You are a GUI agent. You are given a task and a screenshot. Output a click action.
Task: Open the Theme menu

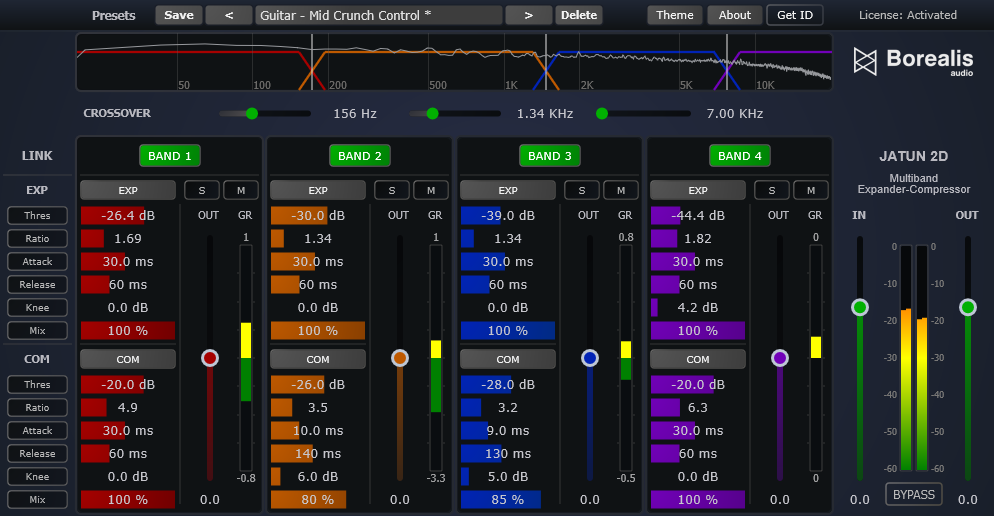pyautogui.click(x=674, y=15)
